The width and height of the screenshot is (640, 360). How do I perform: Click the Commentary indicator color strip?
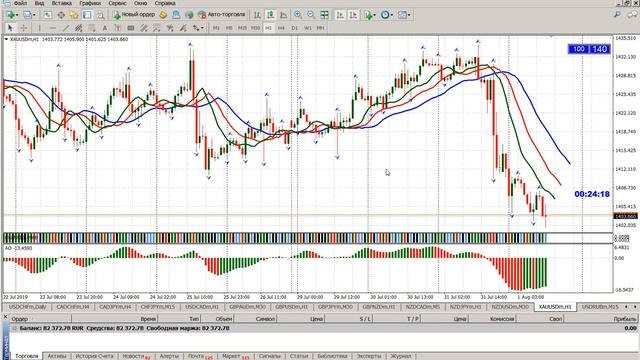(x=275, y=238)
